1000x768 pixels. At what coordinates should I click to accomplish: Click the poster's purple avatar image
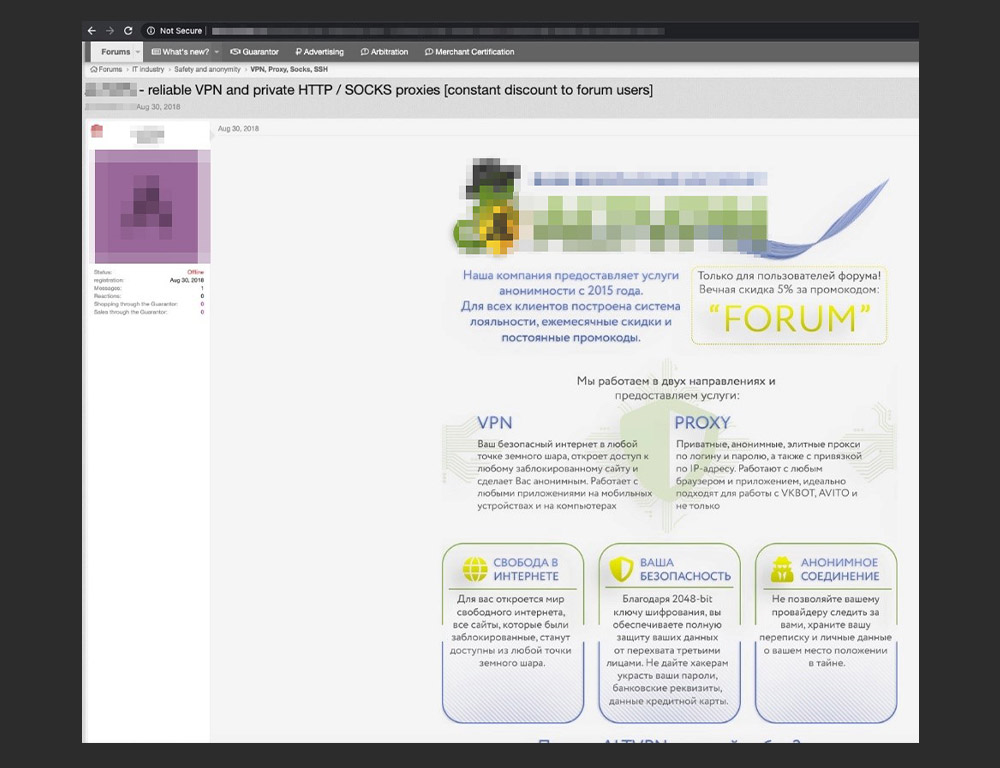click(152, 206)
